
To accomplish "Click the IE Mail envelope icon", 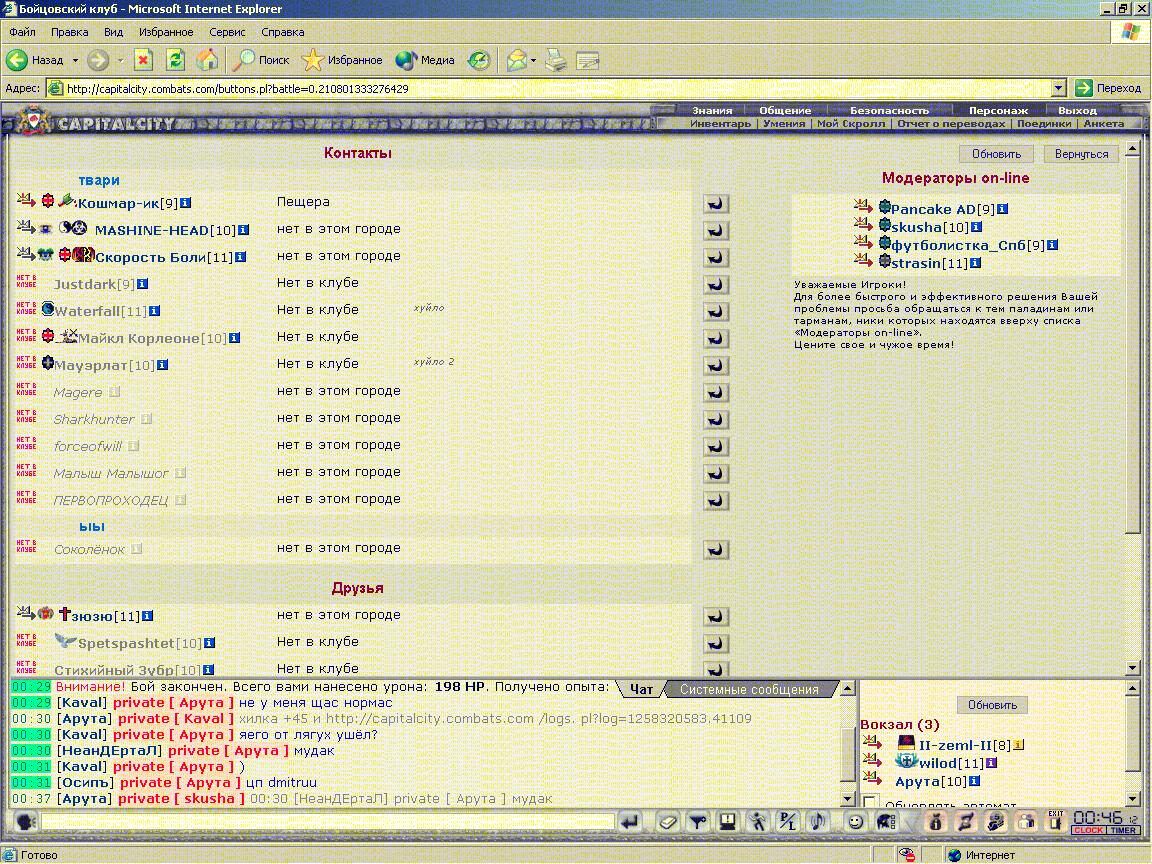I will [x=517, y=60].
